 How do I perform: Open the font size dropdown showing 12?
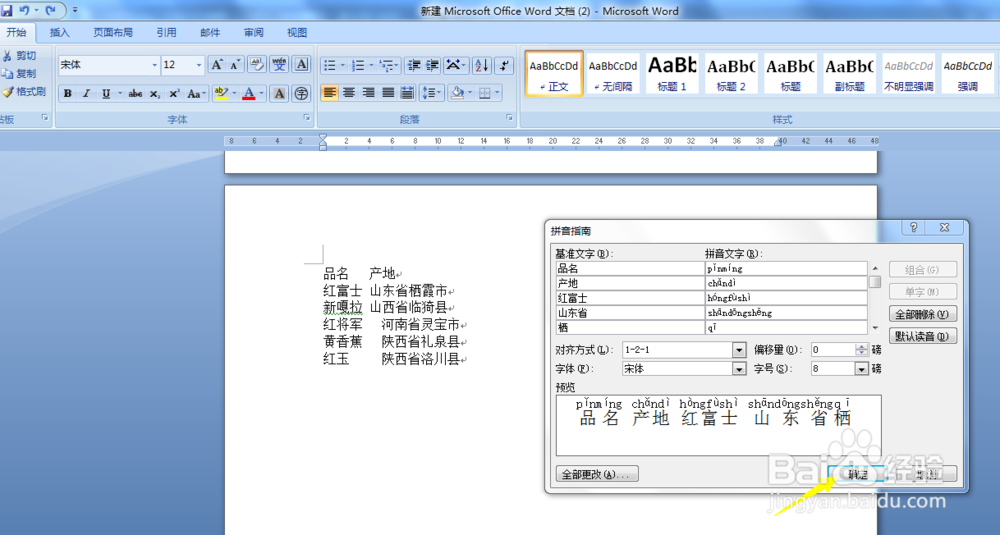(x=198, y=65)
